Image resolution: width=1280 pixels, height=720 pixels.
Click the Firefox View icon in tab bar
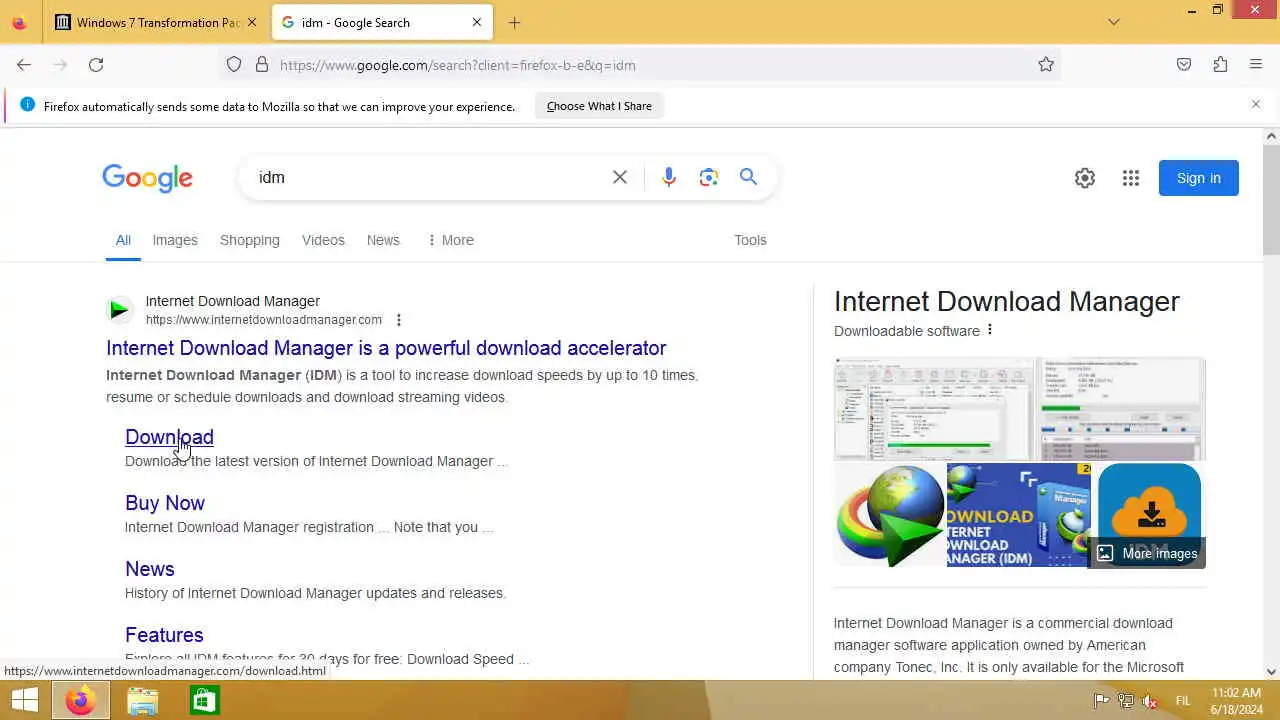19,22
